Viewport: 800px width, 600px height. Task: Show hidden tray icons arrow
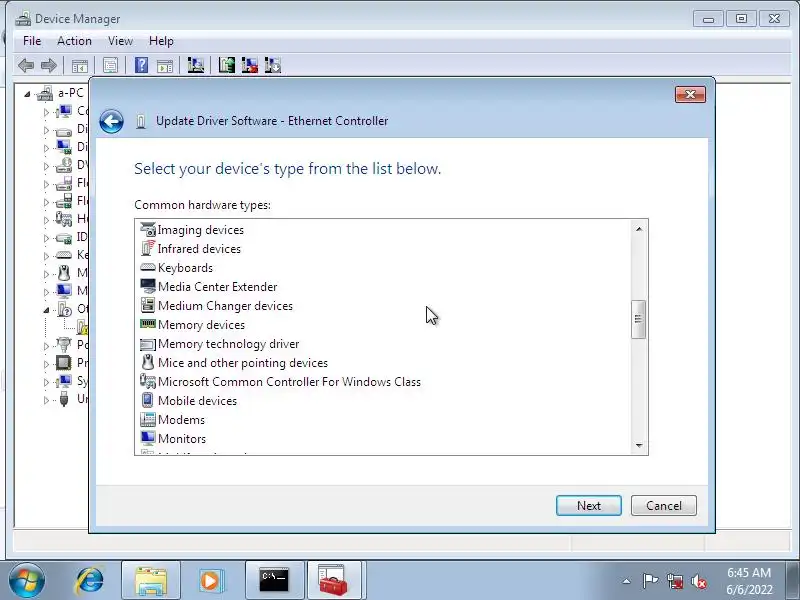(x=626, y=581)
